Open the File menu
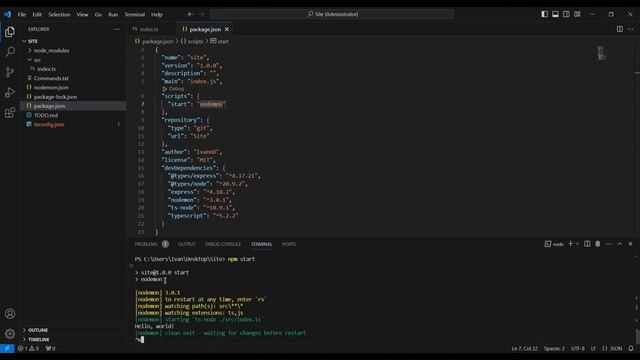This screenshot has height=360, width=640. (x=22, y=14)
